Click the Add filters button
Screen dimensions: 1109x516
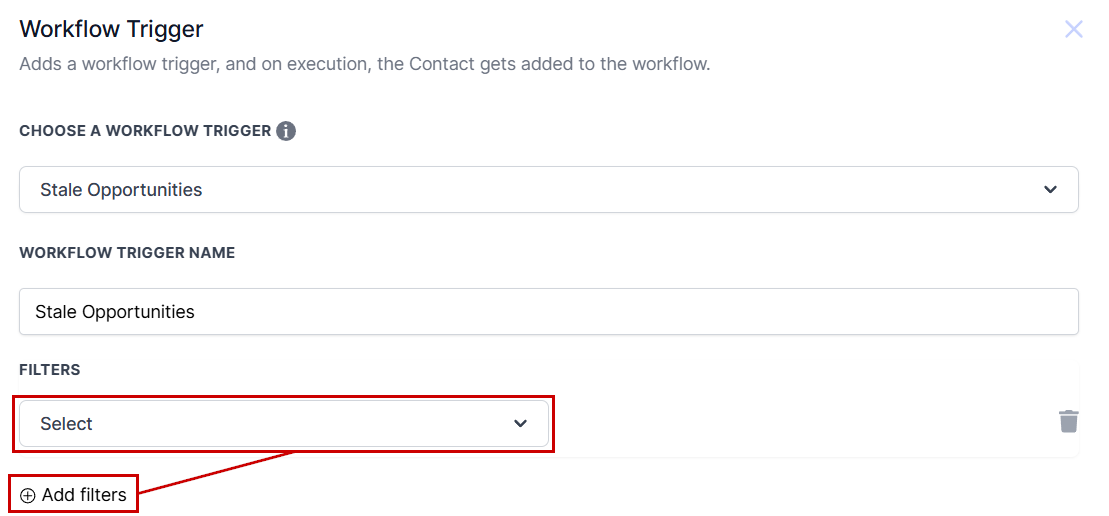(x=74, y=495)
